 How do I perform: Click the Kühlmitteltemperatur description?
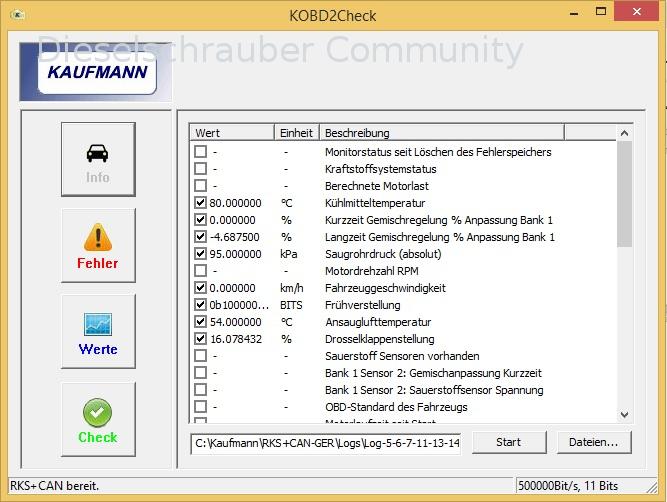point(375,203)
